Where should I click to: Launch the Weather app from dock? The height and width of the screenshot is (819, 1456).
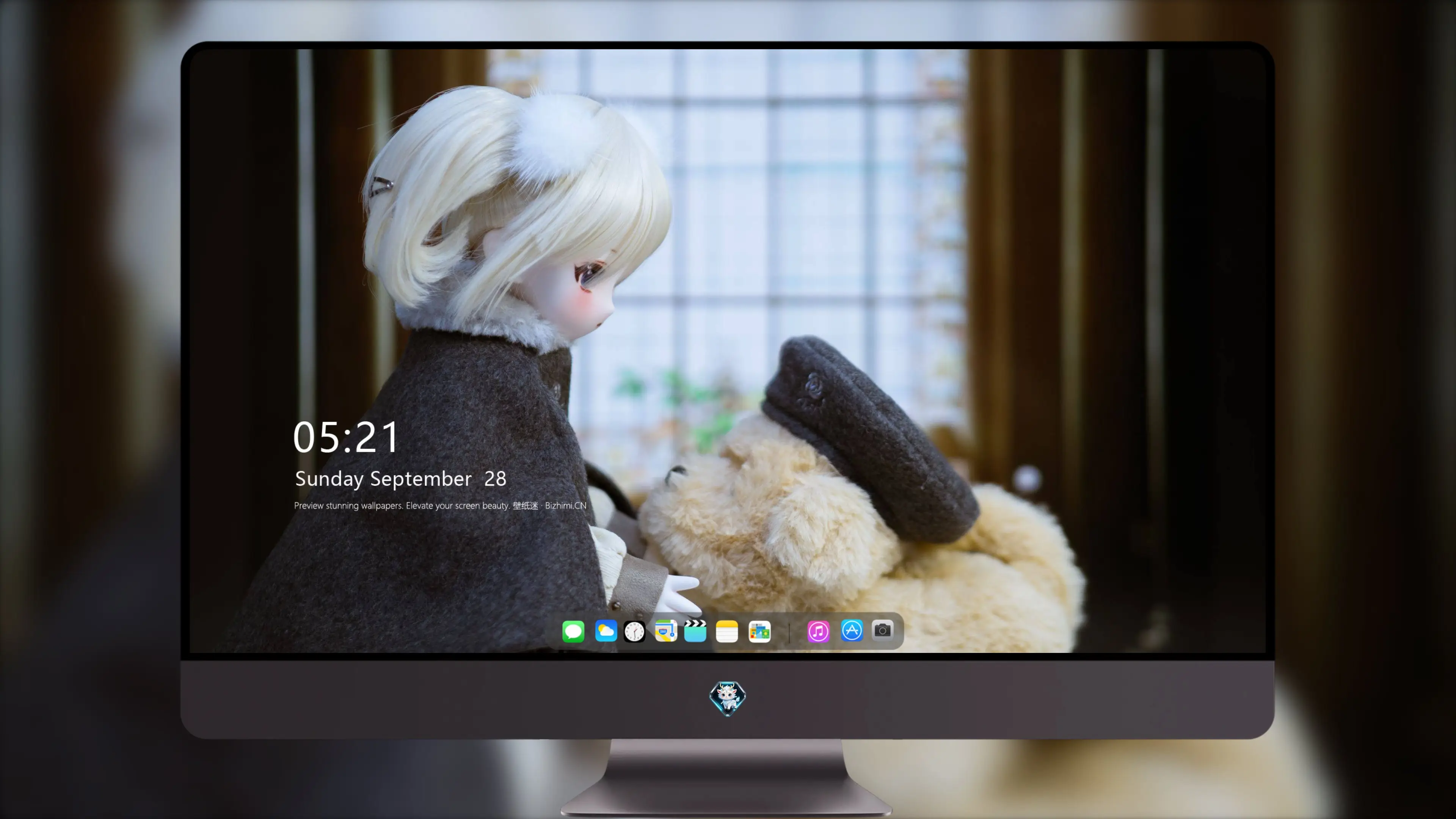coord(606,631)
